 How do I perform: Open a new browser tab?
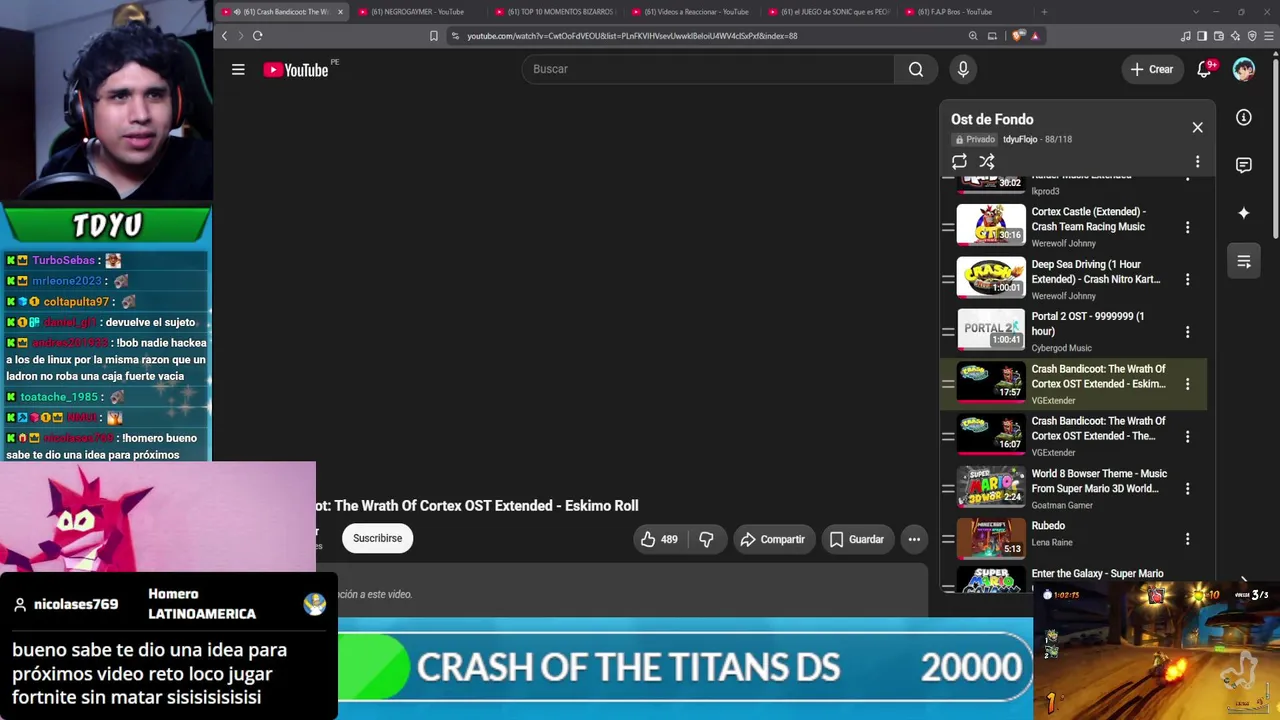click(x=1044, y=12)
